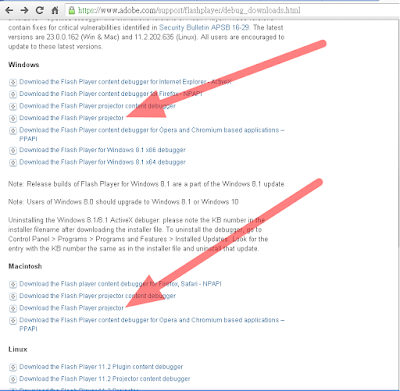Download Windows content debugger for Firefox NPAPI
The image size is (400, 391).
pyautogui.click(x=111, y=94)
